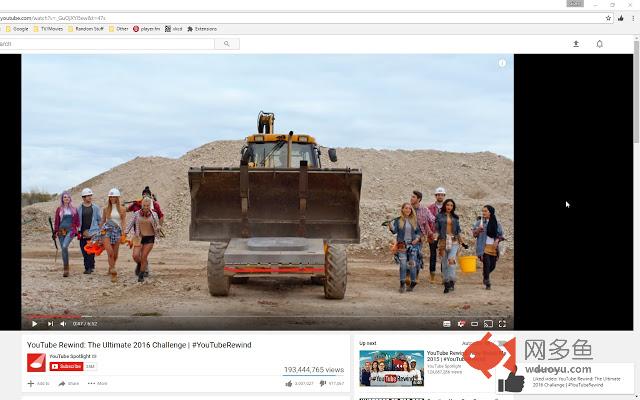This screenshot has height=400, width=640.
Task: Open the player settings gear
Action: (461, 324)
